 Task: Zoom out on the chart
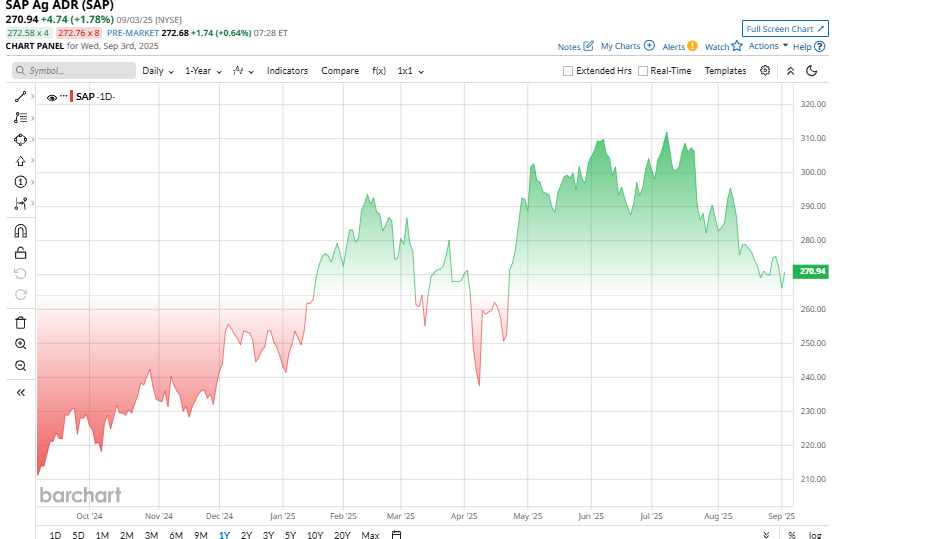tap(20, 365)
